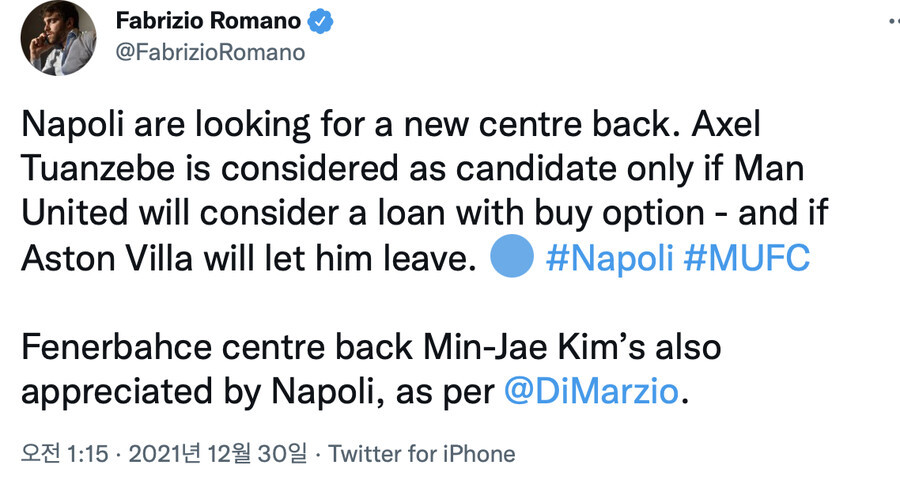The width and height of the screenshot is (900, 484).
Task: Click the word 'United' in tweet text
Action: [75, 213]
